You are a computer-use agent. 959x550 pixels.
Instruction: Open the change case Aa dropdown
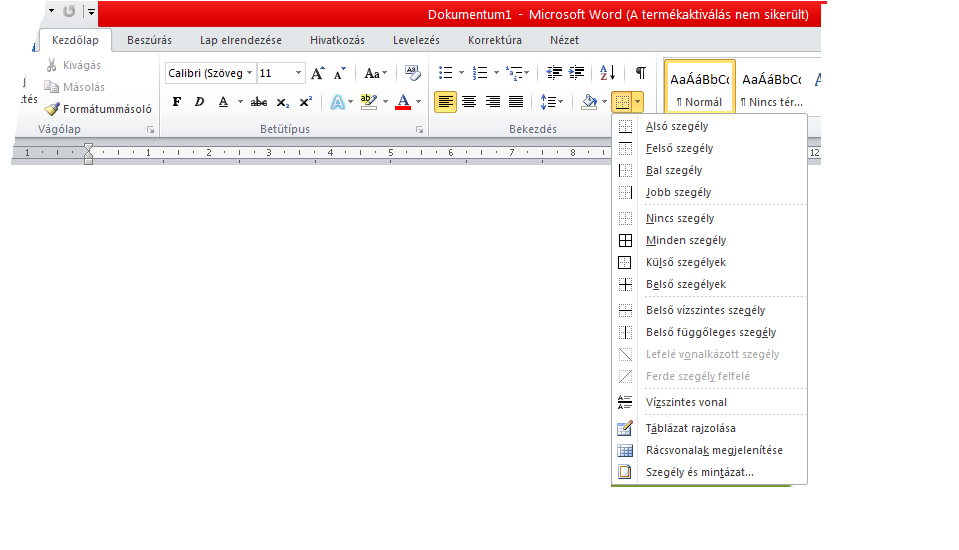[x=376, y=73]
